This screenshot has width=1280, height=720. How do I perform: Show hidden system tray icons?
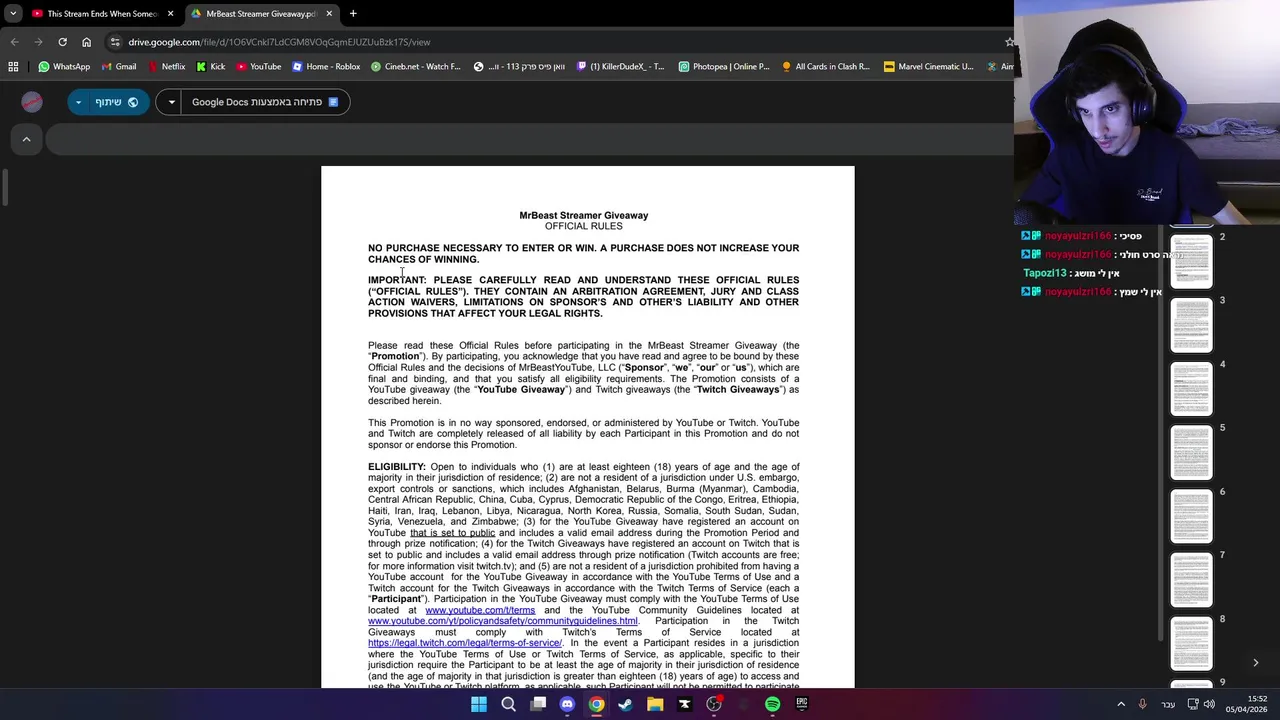(1121, 704)
